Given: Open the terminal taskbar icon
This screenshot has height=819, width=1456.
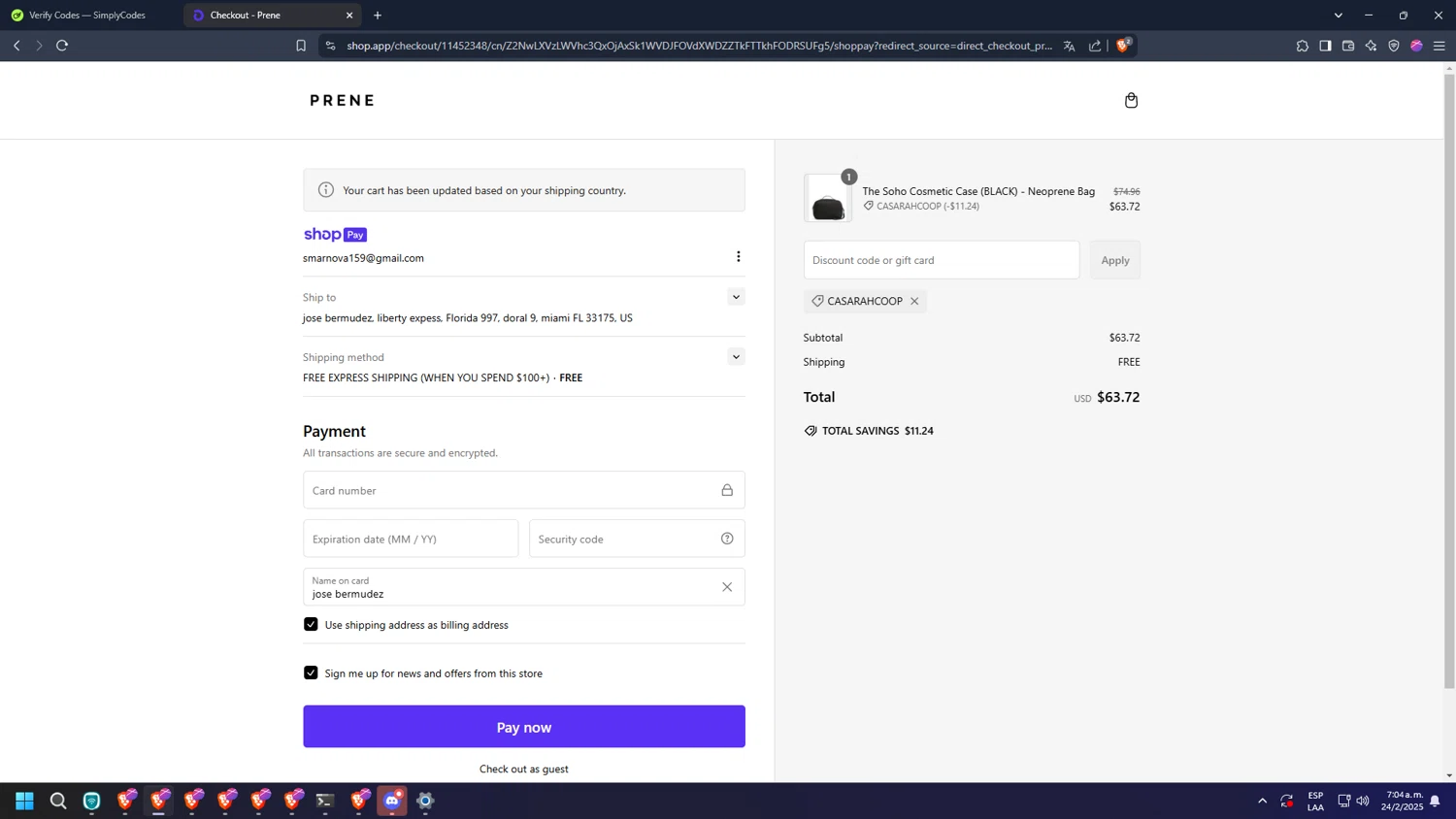Looking at the screenshot, I should 325,801.
